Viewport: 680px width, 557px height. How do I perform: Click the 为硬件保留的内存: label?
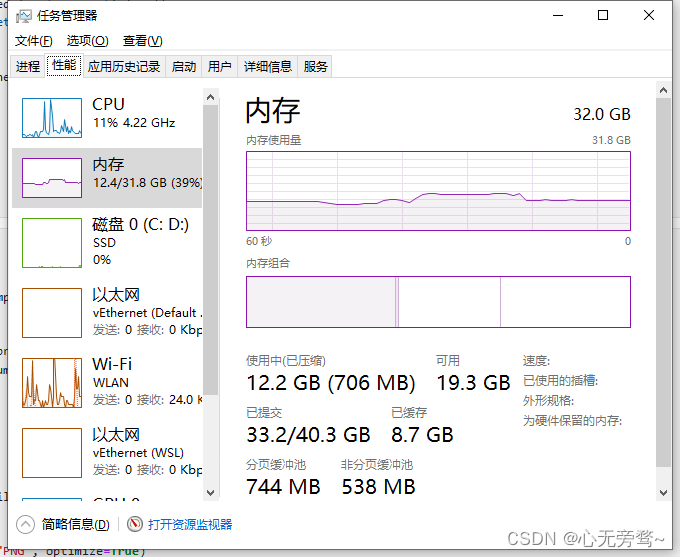[572, 420]
